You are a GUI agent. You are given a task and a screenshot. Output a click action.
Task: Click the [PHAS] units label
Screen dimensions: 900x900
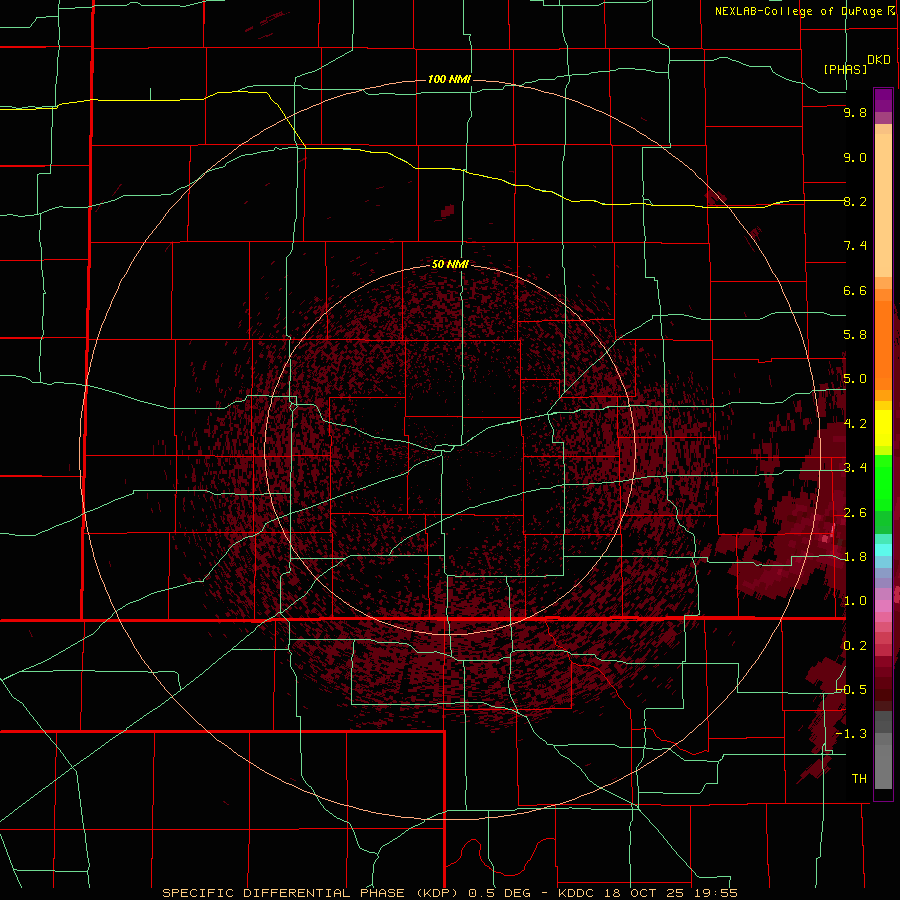(845, 70)
